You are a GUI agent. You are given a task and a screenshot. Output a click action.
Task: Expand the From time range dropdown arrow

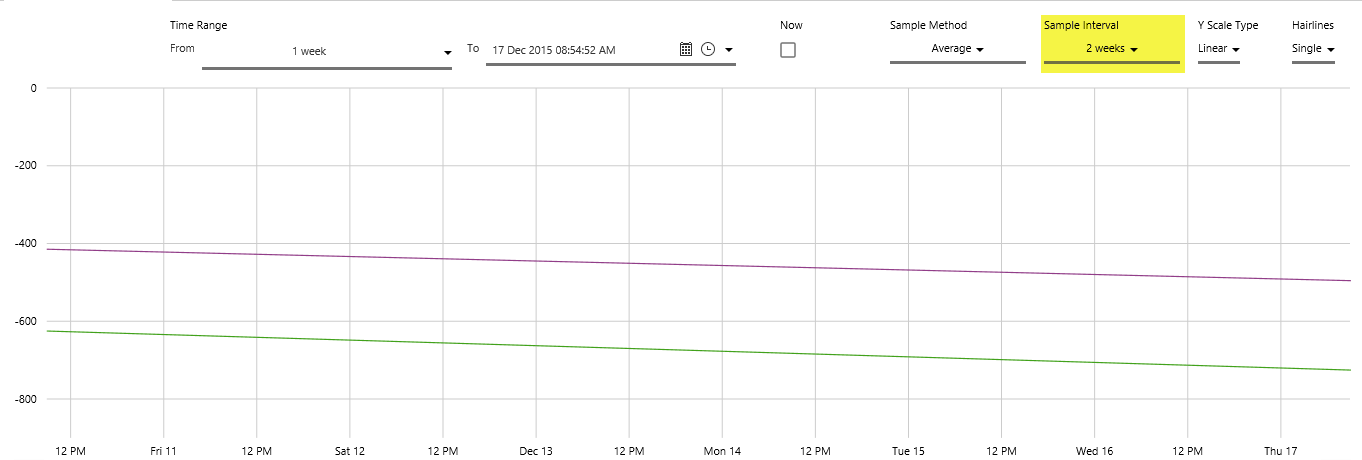point(447,52)
